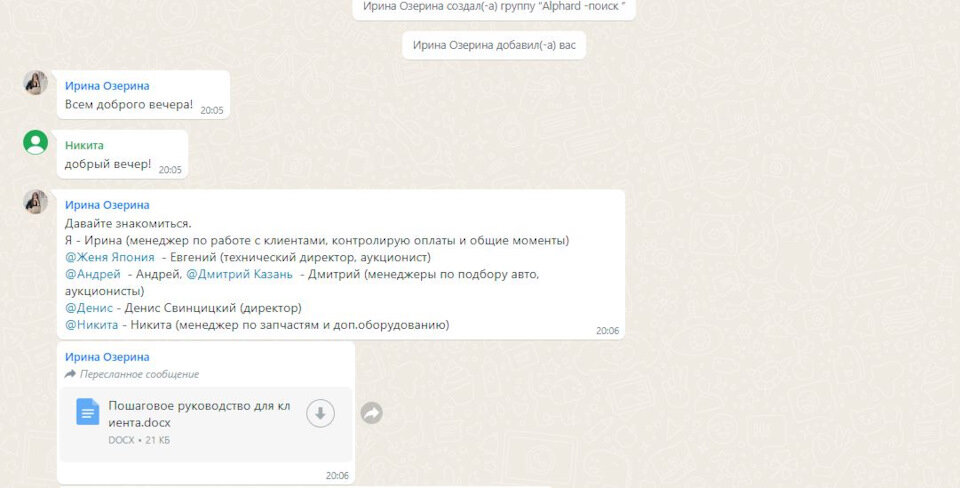Click the Ирина Озерина name above Давайте знакомиться
Image resolution: width=960 pixels, height=488 pixels.
pyautogui.click(x=107, y=205)
